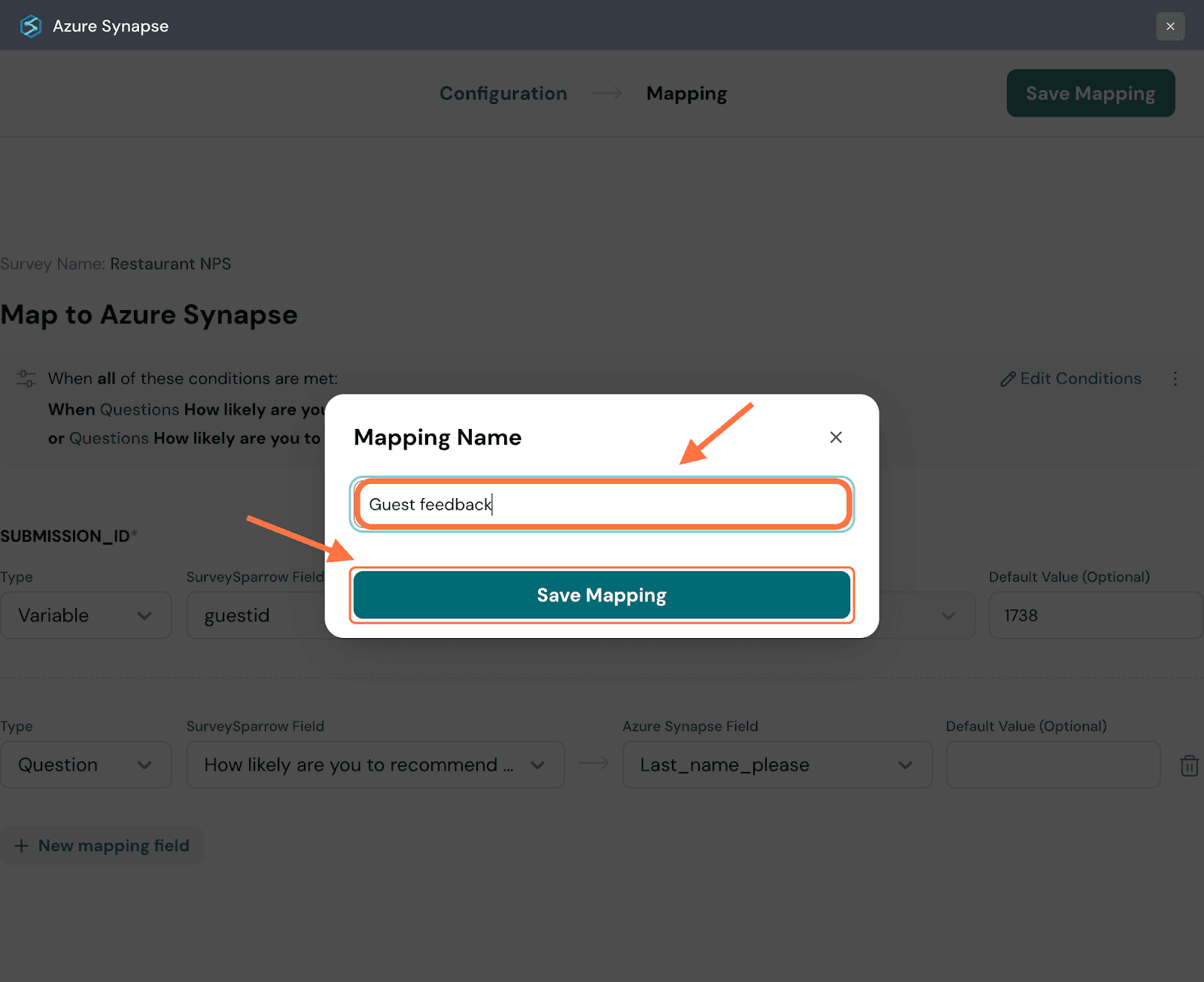Viewport: 1204px width, 982px height.
Task: Click the Azure Synapse logo icon
Action: (x=30, y=26)
